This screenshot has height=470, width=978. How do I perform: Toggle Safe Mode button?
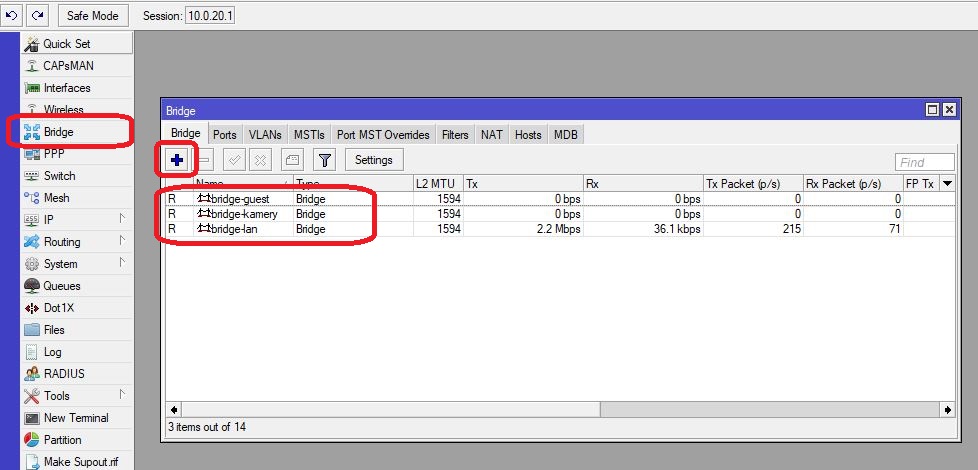coord(92,15)
